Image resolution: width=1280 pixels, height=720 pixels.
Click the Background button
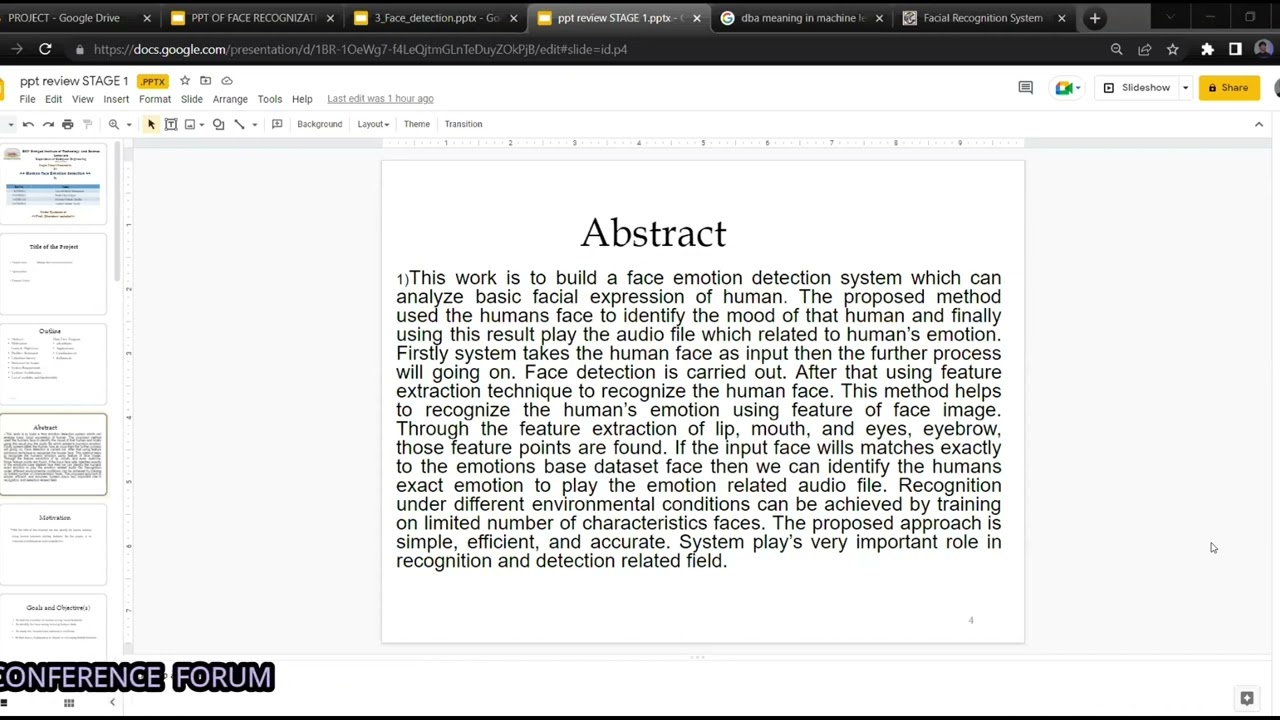point(320,124)
